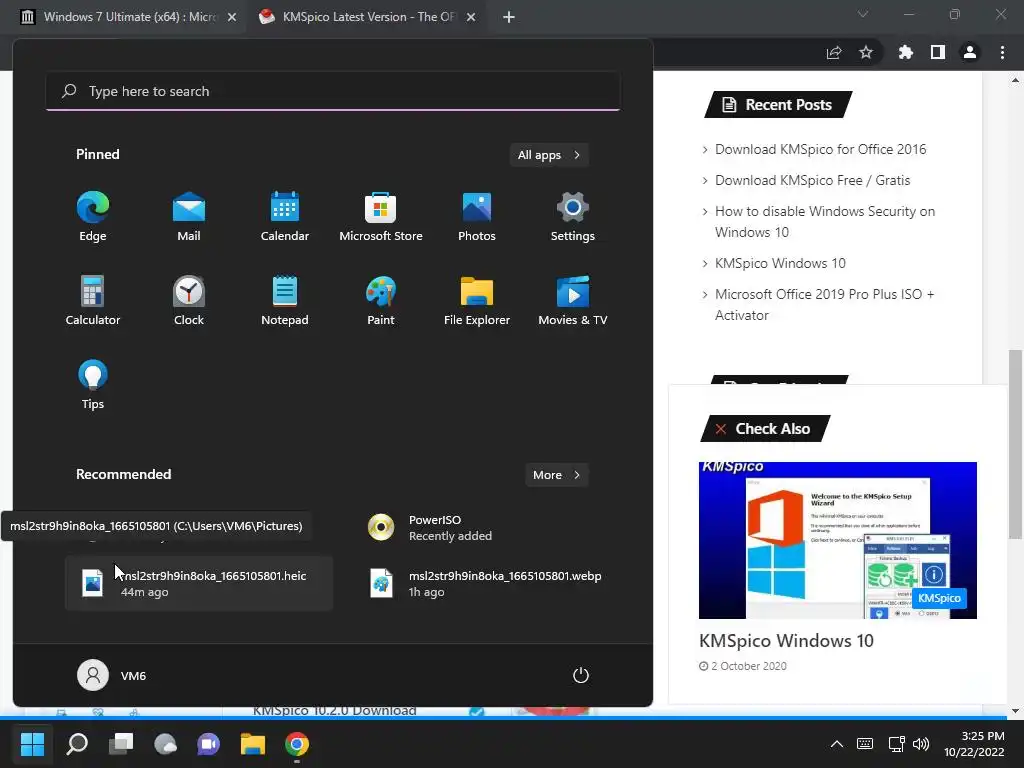The width and height of the screenshot is (1024, 768).
Task: Open Microsoft Store
Action: tap(381, 216)
